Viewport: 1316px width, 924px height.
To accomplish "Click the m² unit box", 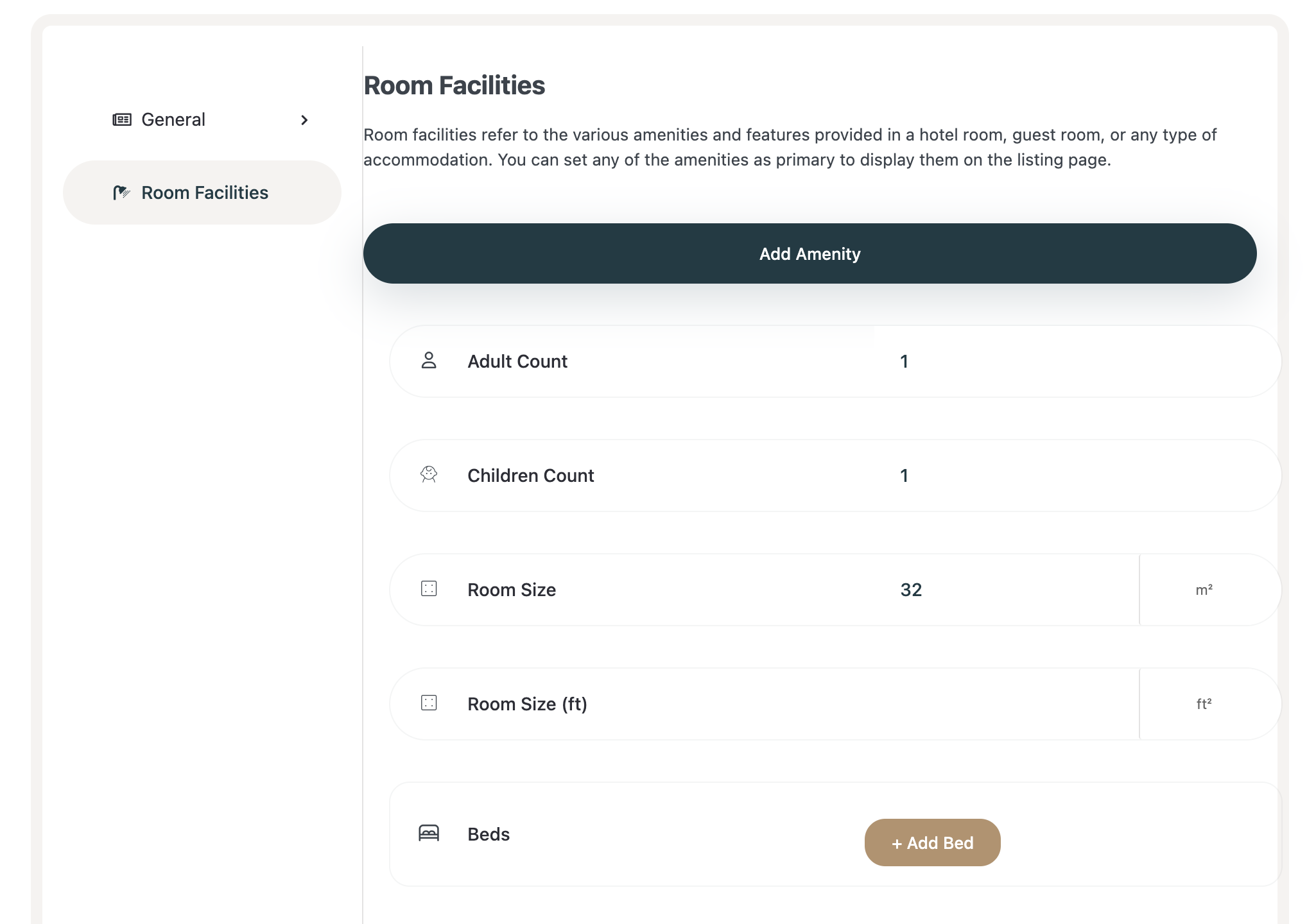I will click(x=1204, y=590).
